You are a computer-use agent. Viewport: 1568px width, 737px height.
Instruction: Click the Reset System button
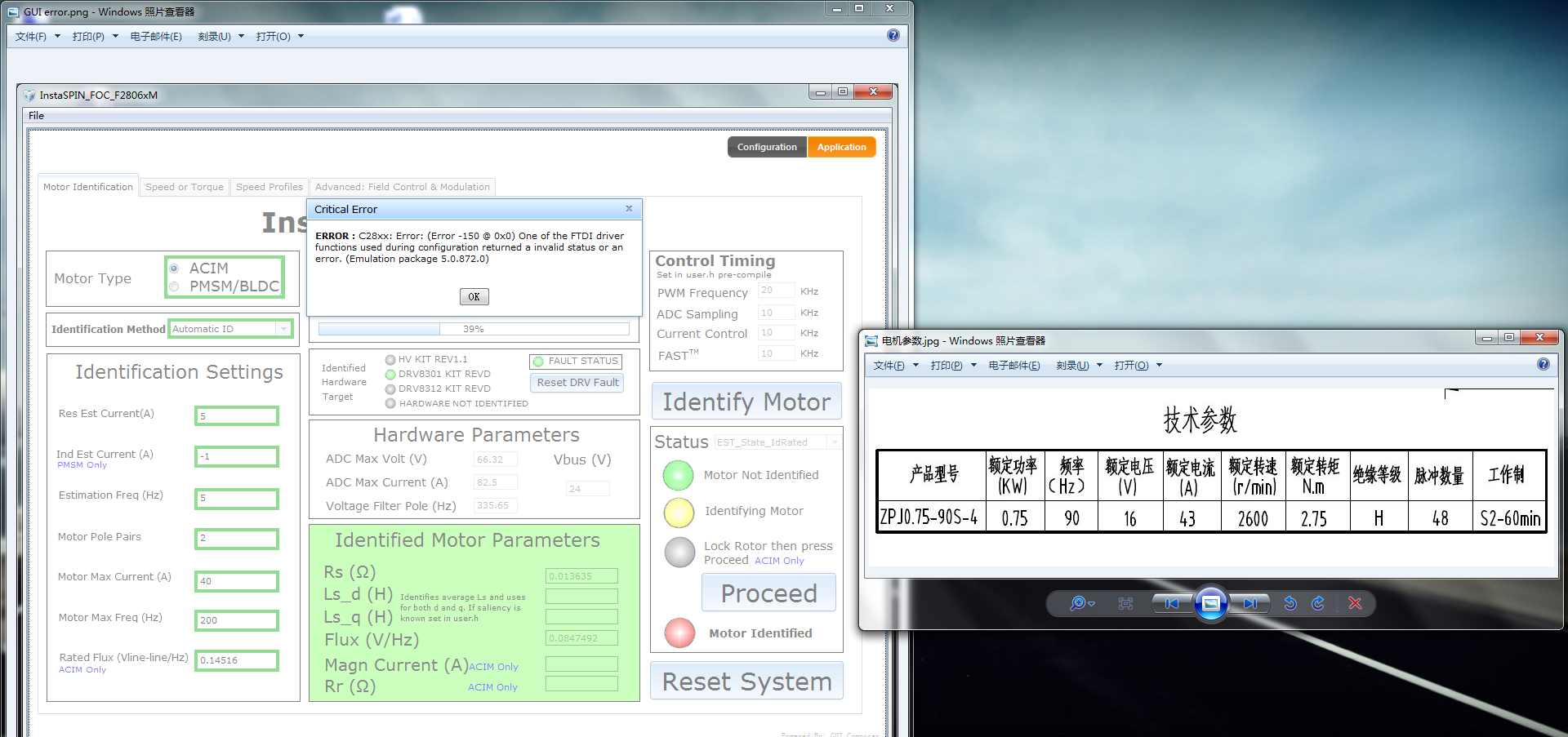pos(746,682)
